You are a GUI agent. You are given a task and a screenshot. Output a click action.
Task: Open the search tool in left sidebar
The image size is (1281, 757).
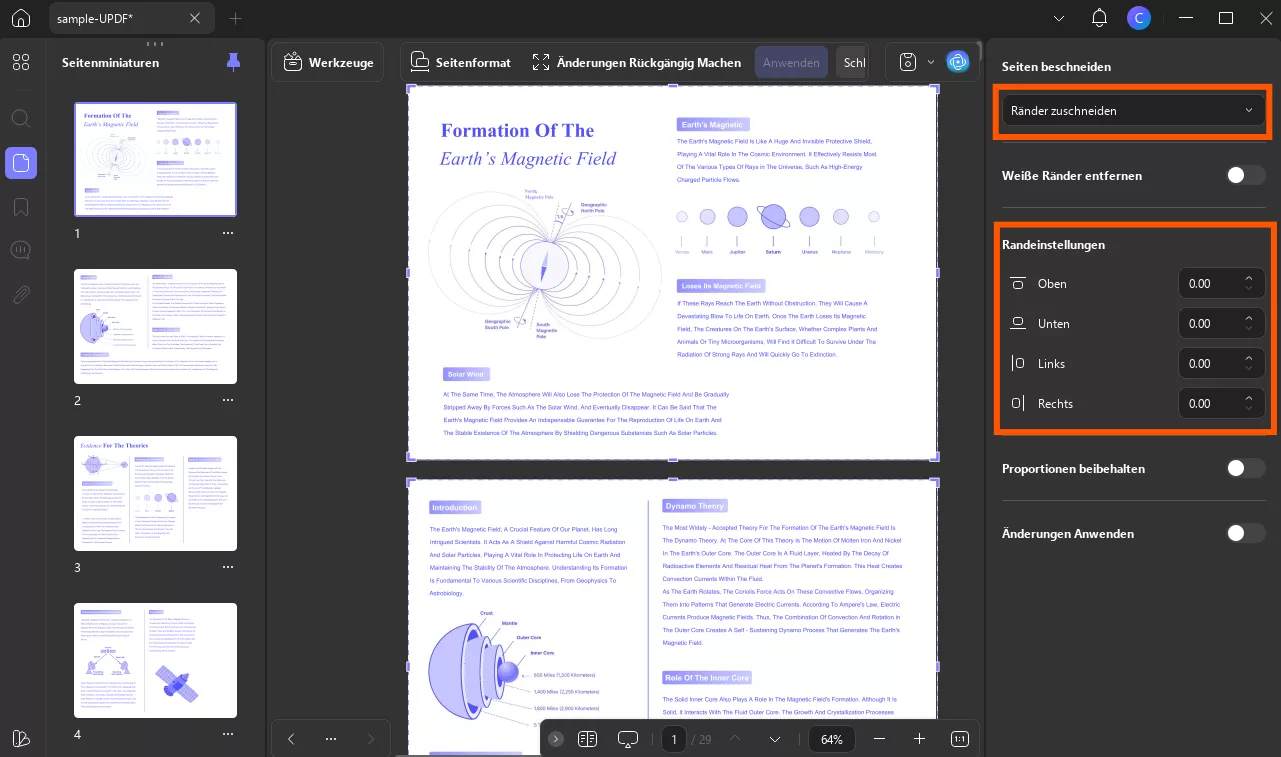pos(21,118)
